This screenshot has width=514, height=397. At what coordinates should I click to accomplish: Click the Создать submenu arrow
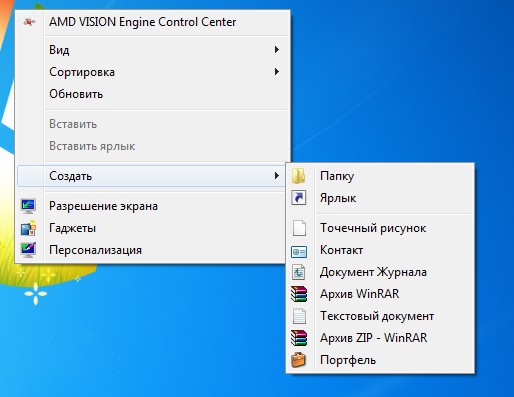(x=276, y=176)
